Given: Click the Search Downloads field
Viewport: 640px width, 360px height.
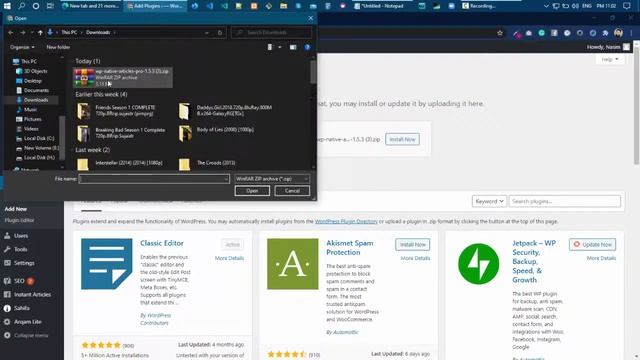Looking at the screenshot, I should 271,32.
